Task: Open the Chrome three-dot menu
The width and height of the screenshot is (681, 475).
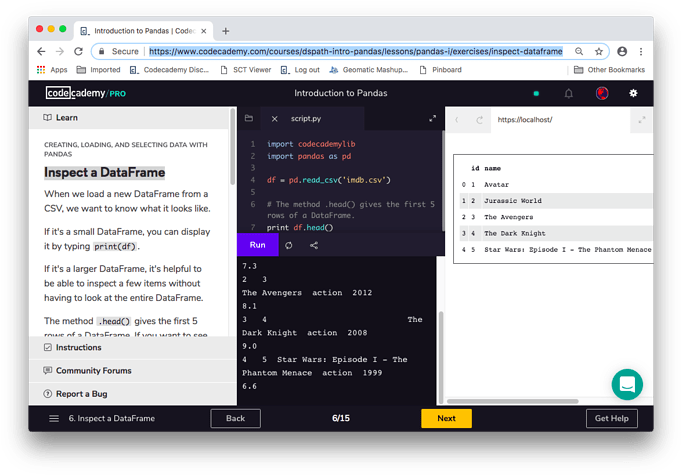Action: [x=641, y=51]
